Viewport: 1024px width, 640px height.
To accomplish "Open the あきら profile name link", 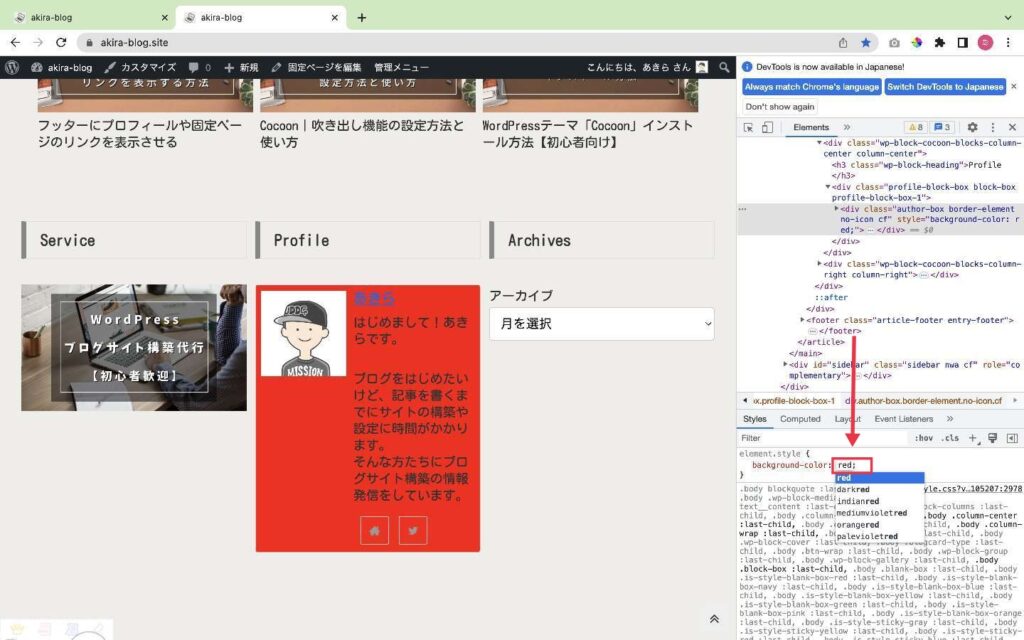I will pyautogui.click(x=374, y=298).
